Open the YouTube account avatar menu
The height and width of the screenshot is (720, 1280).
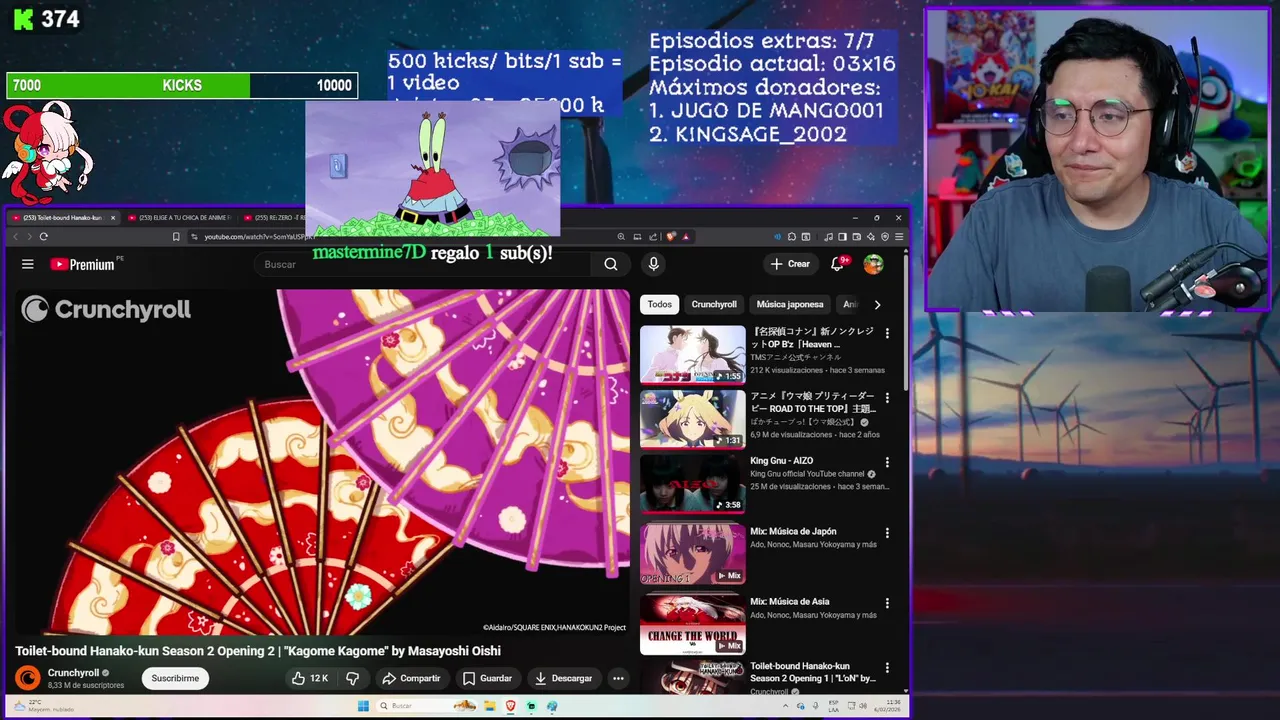coord(873,264)
